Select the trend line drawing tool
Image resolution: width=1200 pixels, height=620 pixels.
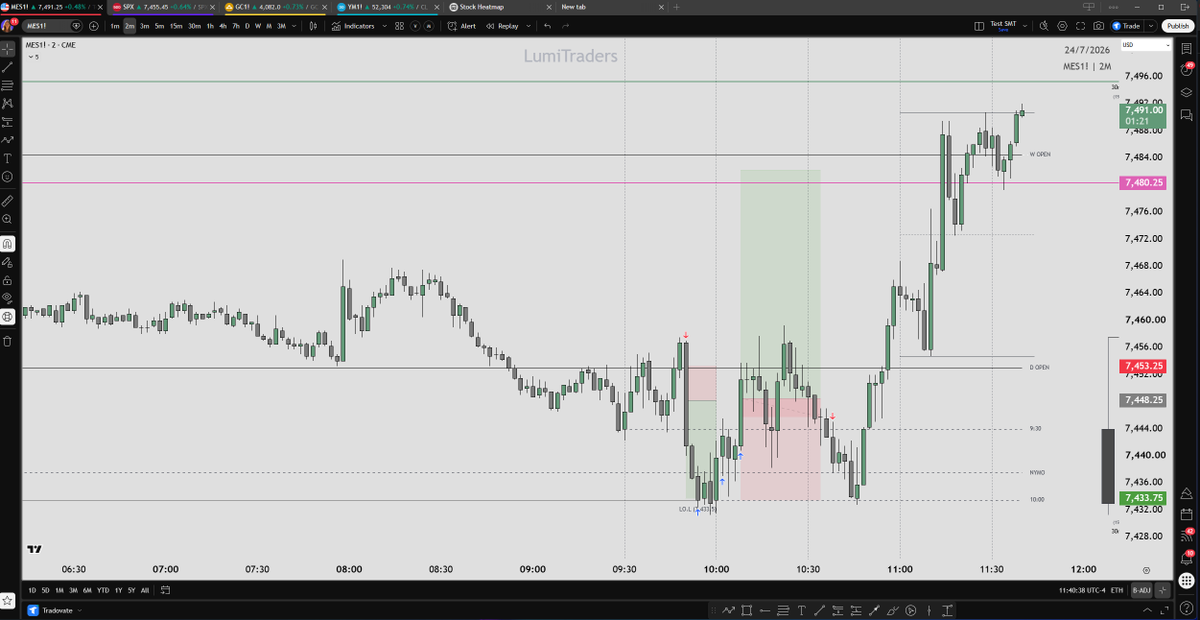pyautogui.click(x=7, y=66)
